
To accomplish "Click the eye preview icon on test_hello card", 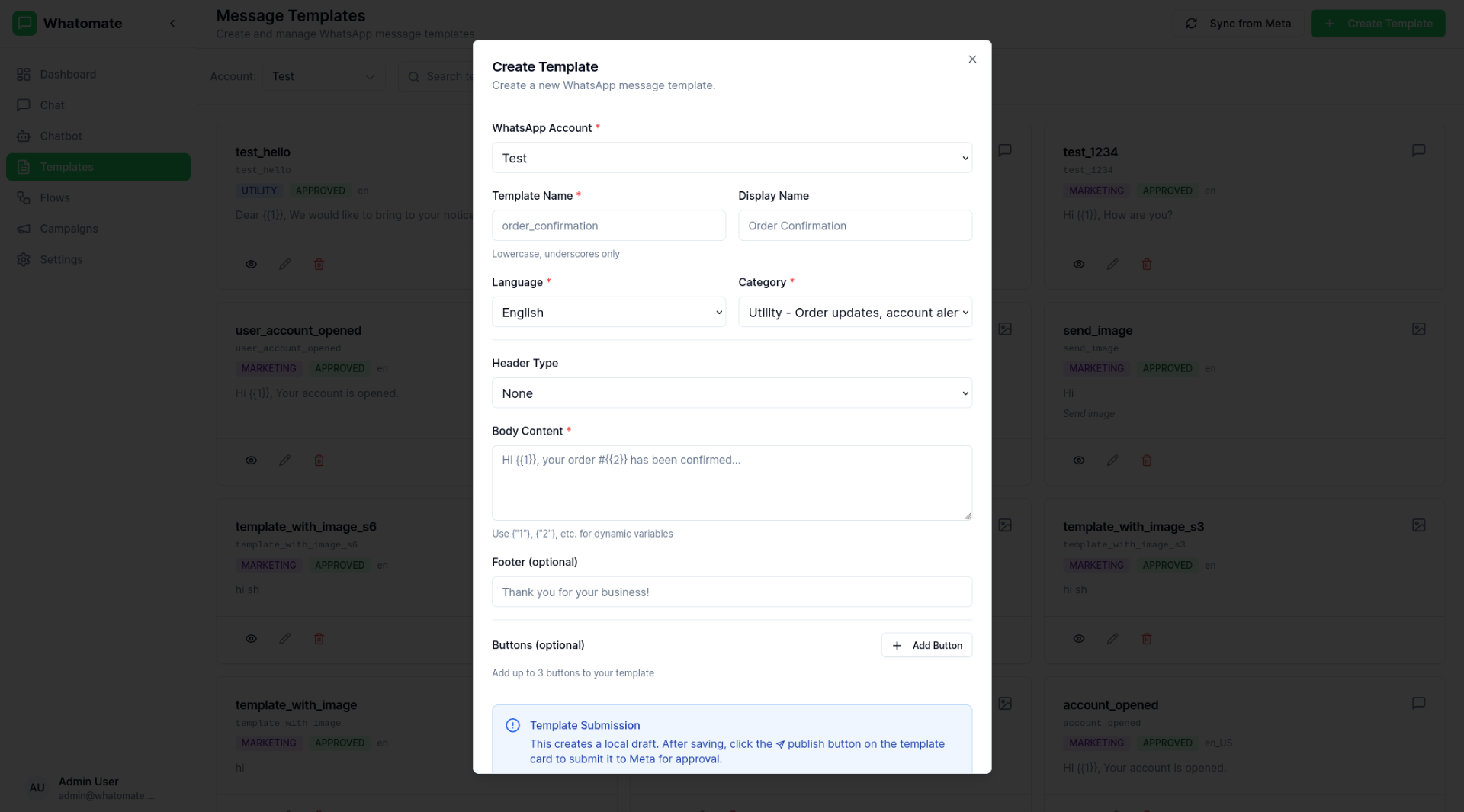I will (251, 265).
